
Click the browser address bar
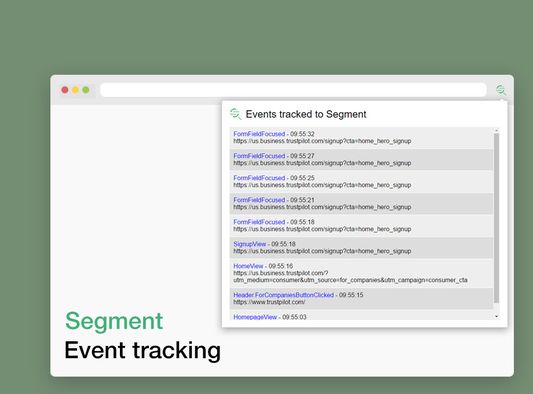click(293, 90)
